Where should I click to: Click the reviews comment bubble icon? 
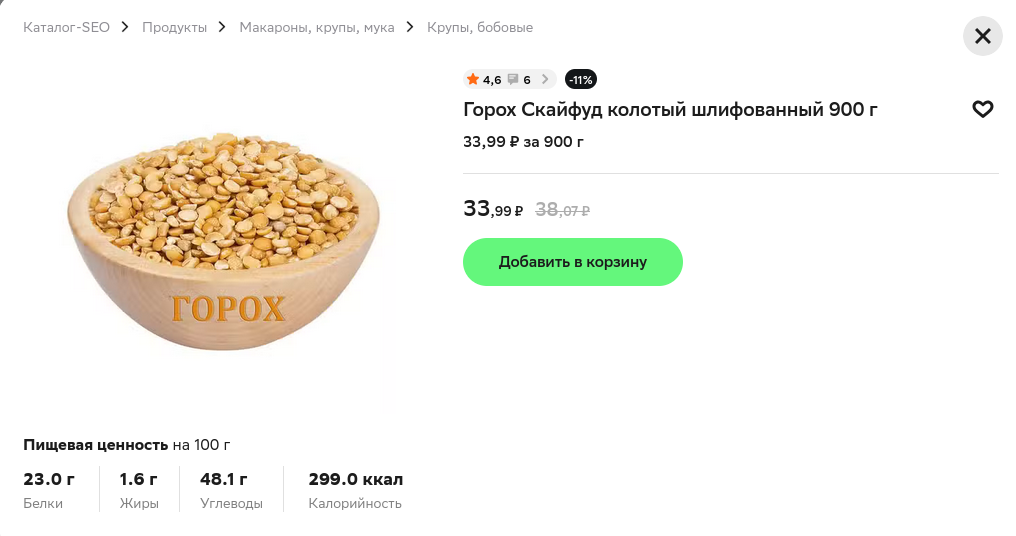pos(513,80)
